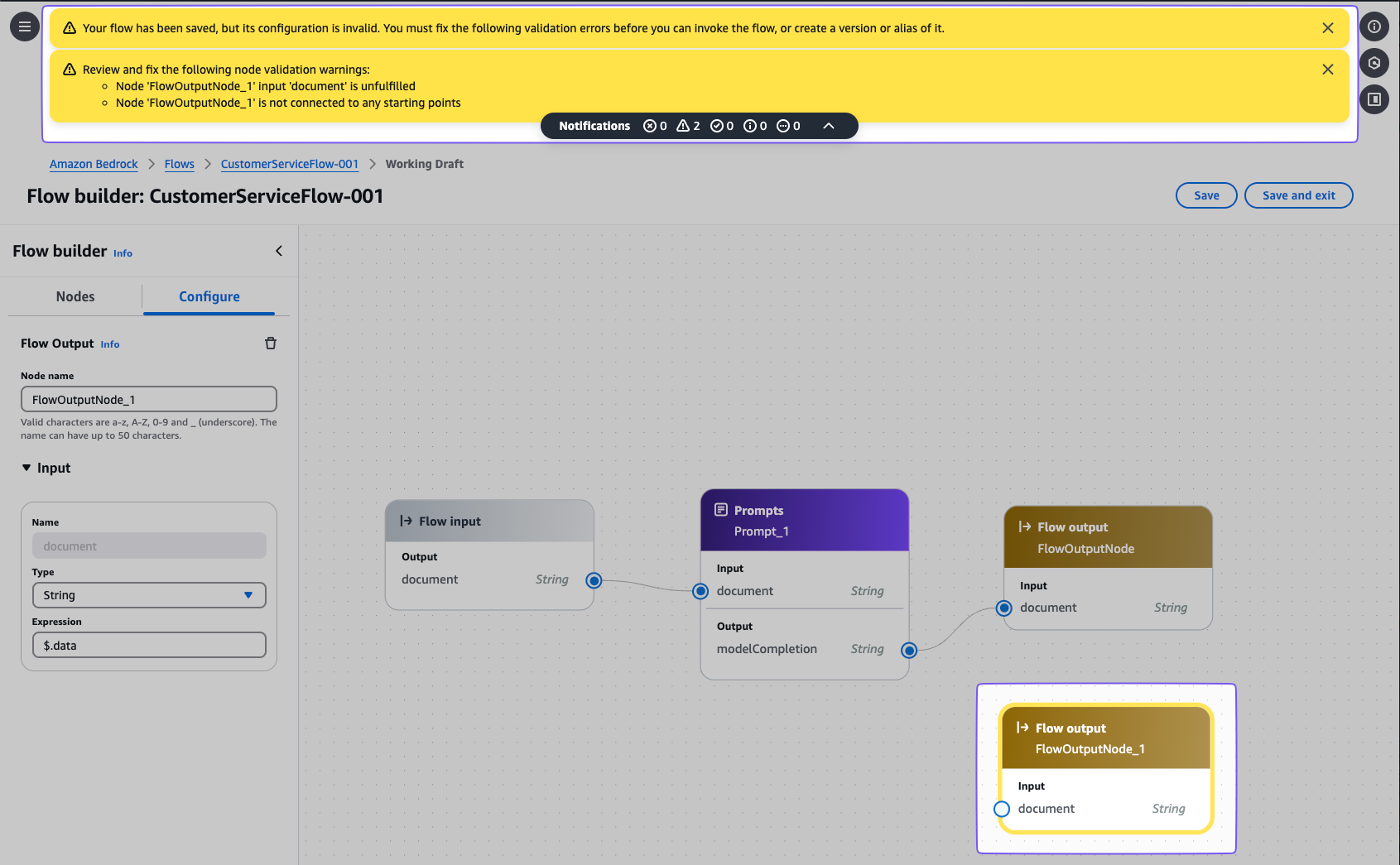
Task: Switch to the Nodes tab
Action: pyautogui.click(x=75, y=296)
